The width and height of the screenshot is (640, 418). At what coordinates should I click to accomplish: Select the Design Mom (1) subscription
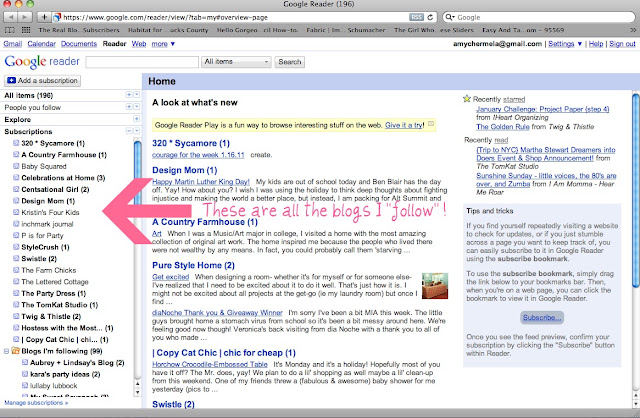coord(48,201)
